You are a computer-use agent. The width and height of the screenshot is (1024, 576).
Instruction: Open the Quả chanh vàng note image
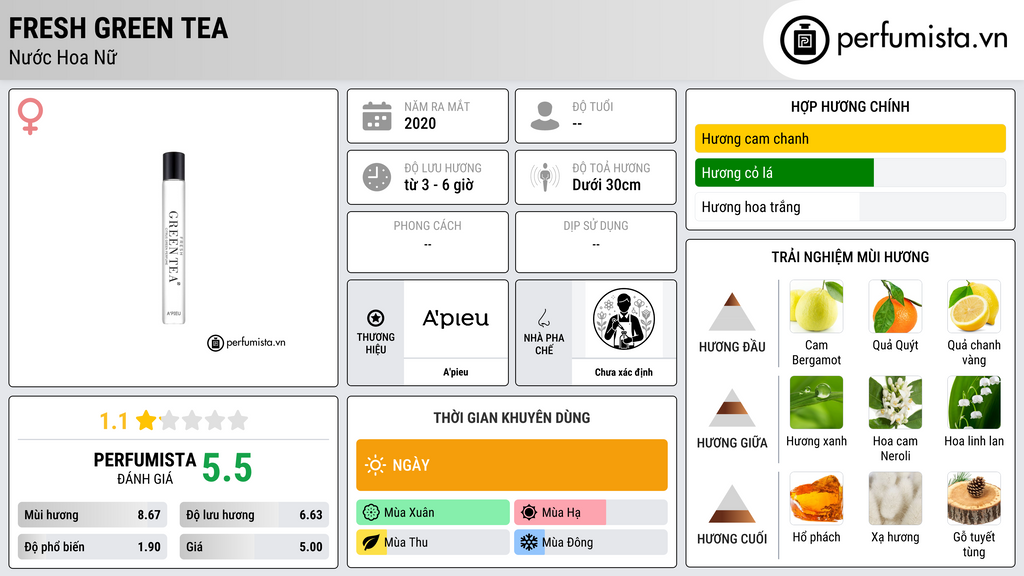pyautogui.click(x=974, y=306)
